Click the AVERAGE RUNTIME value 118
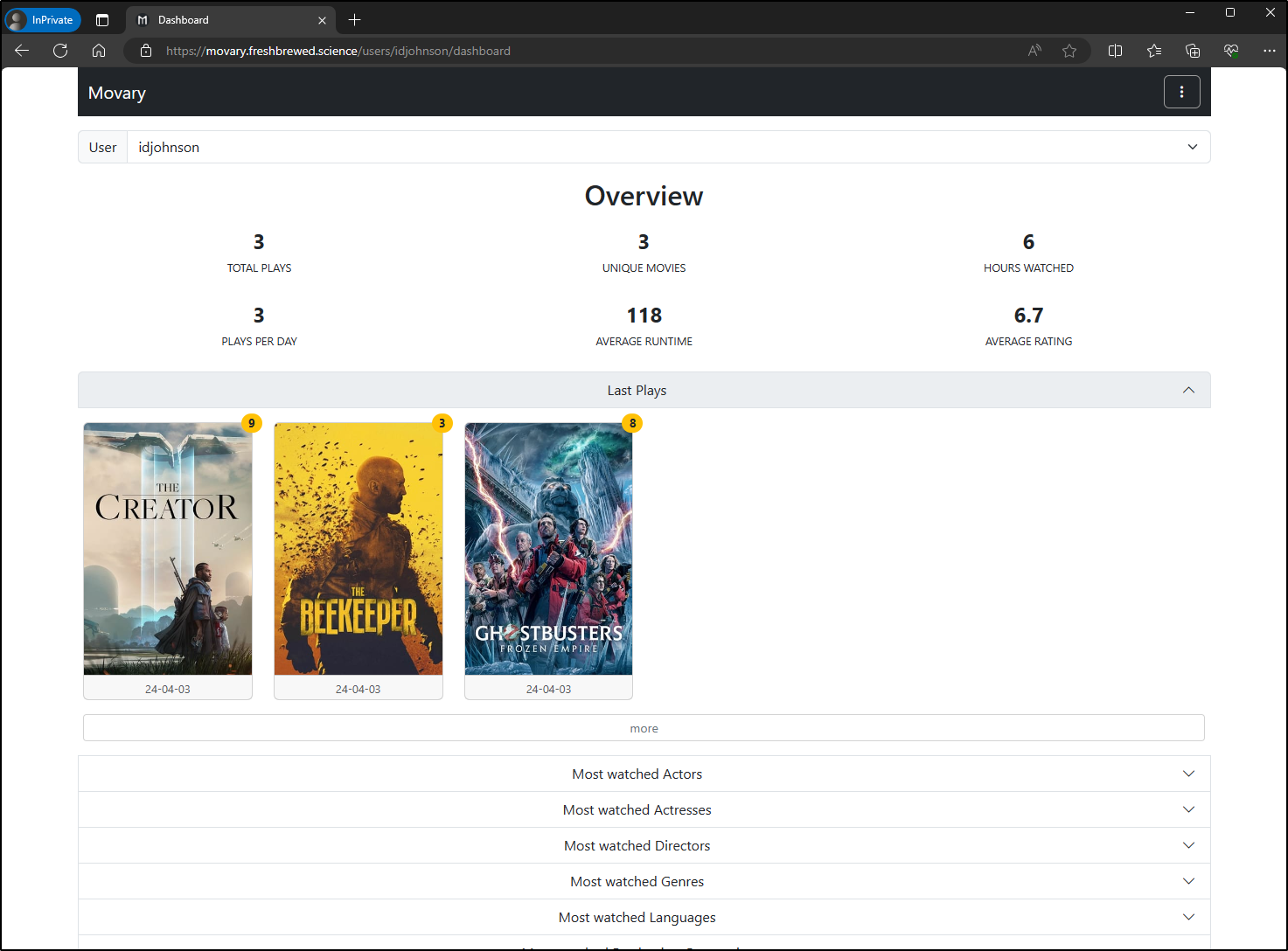The width and height of the screenshot is (1288, 951). click(644, 316)
